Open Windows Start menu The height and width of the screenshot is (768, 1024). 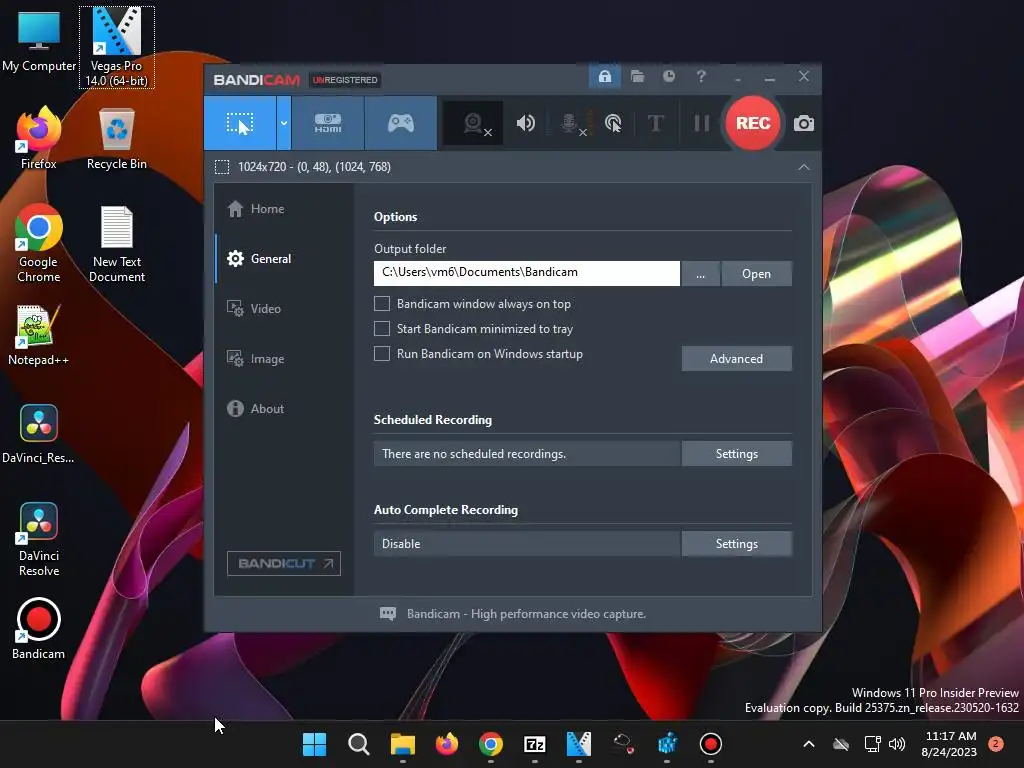point(314,744)
